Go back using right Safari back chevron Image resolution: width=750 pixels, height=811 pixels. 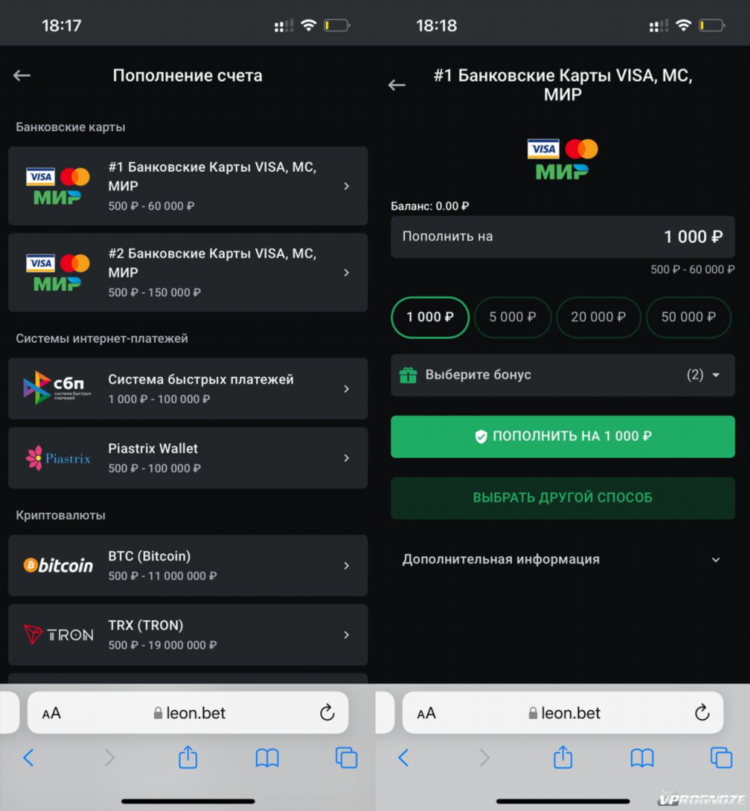coord(403,758)
